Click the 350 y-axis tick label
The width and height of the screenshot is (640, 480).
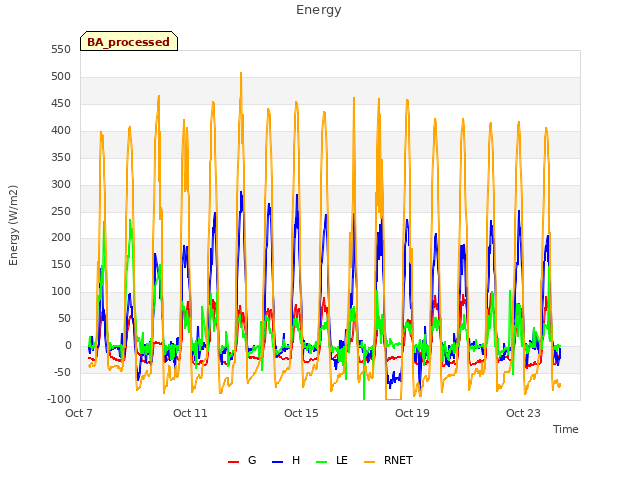click(61, 157)
